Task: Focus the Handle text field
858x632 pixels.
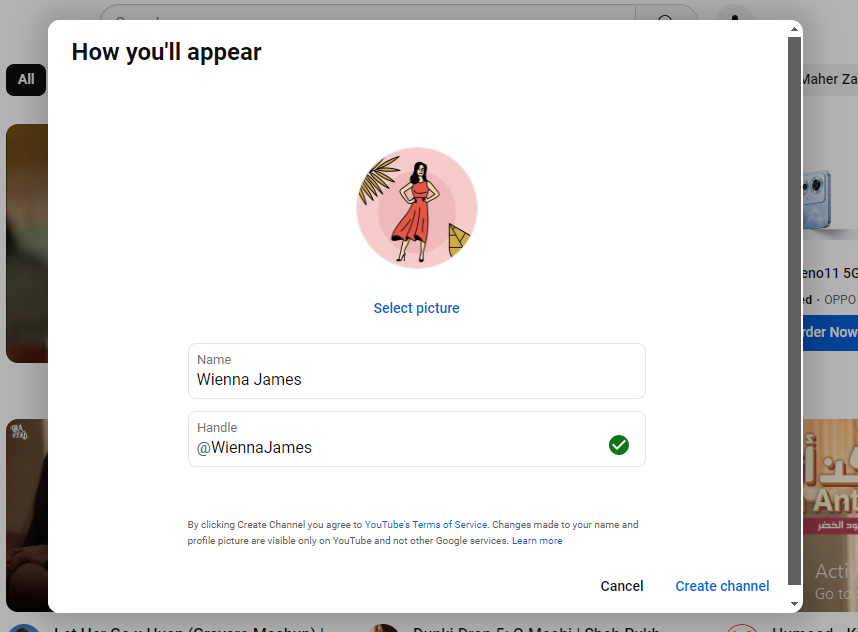Action: click(x=400, y=447)
